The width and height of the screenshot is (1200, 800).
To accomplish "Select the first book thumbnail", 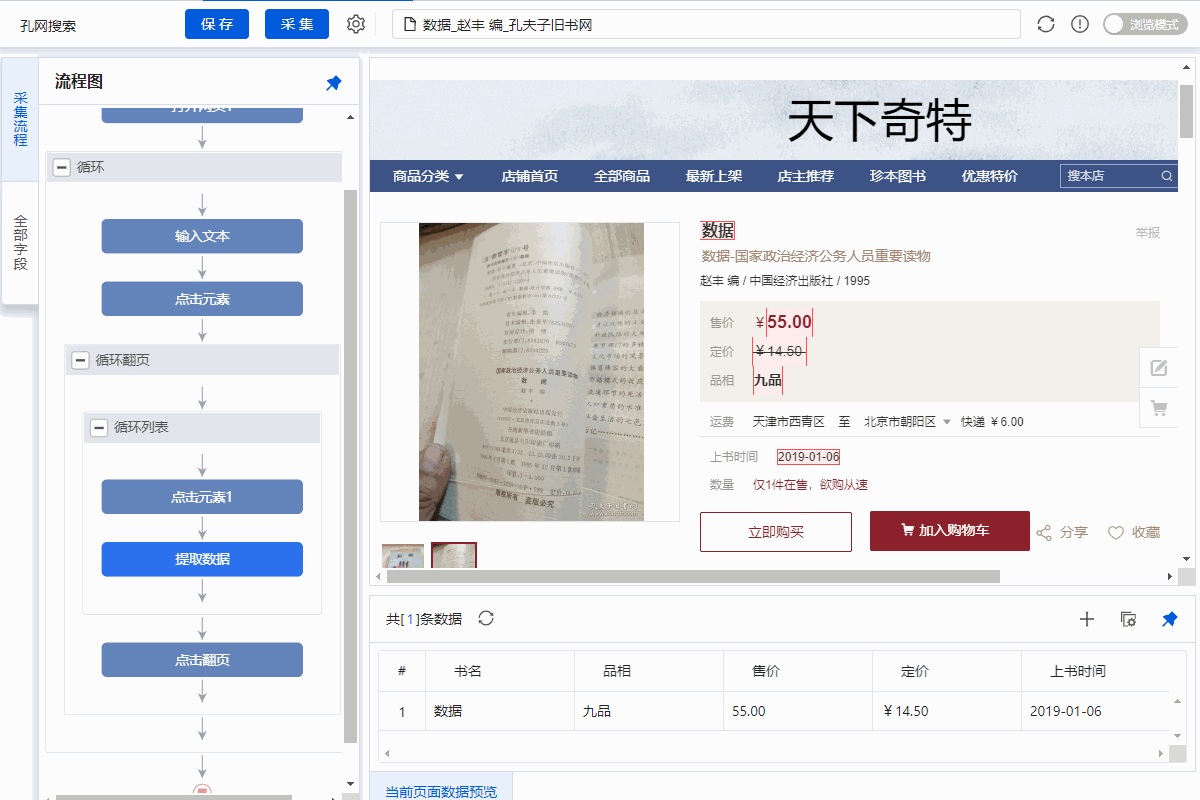I will [x=403, y=556].
